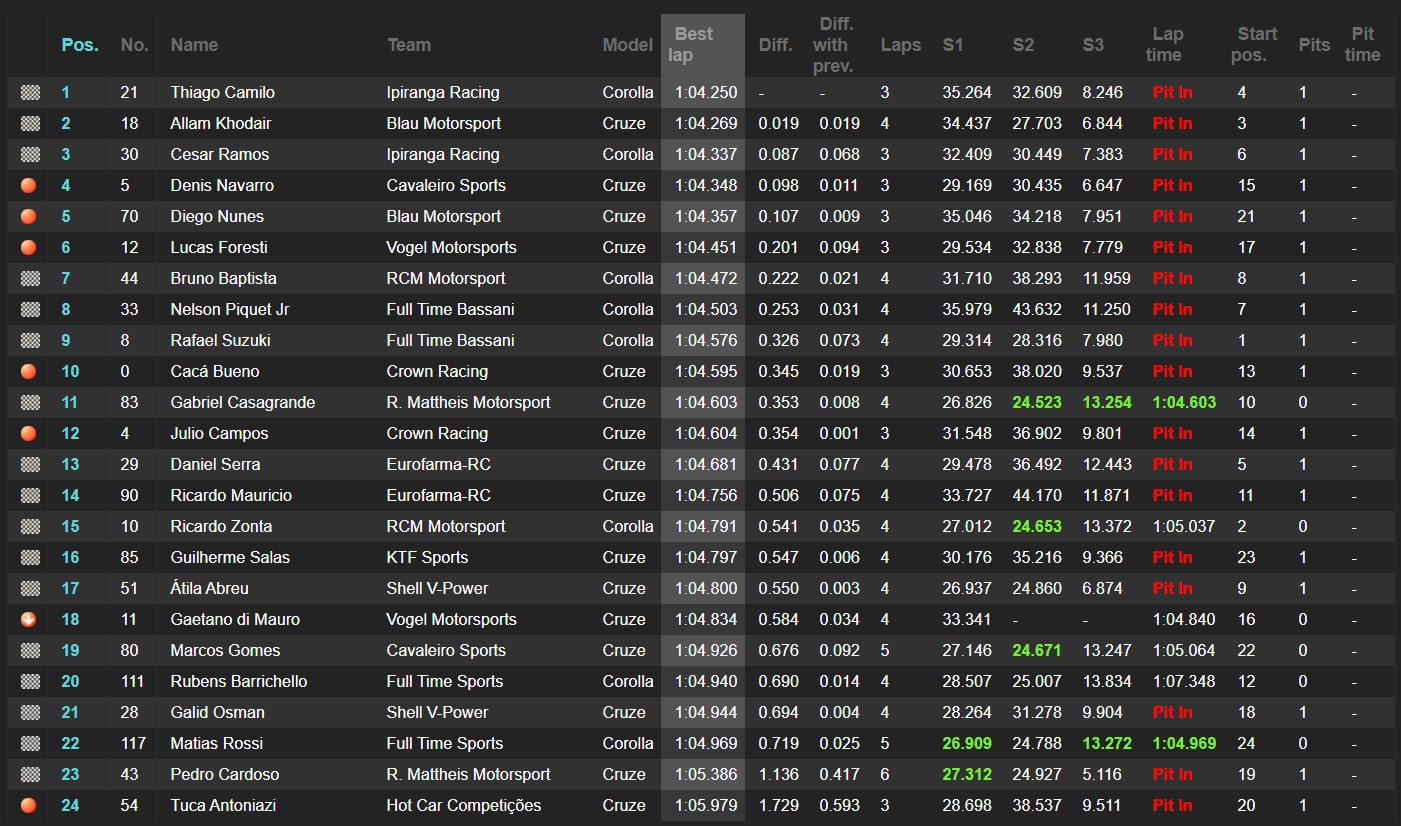Screen dimensions: 1401x826
Task: Click green S1 time 27.312
Action: (967, 774)
